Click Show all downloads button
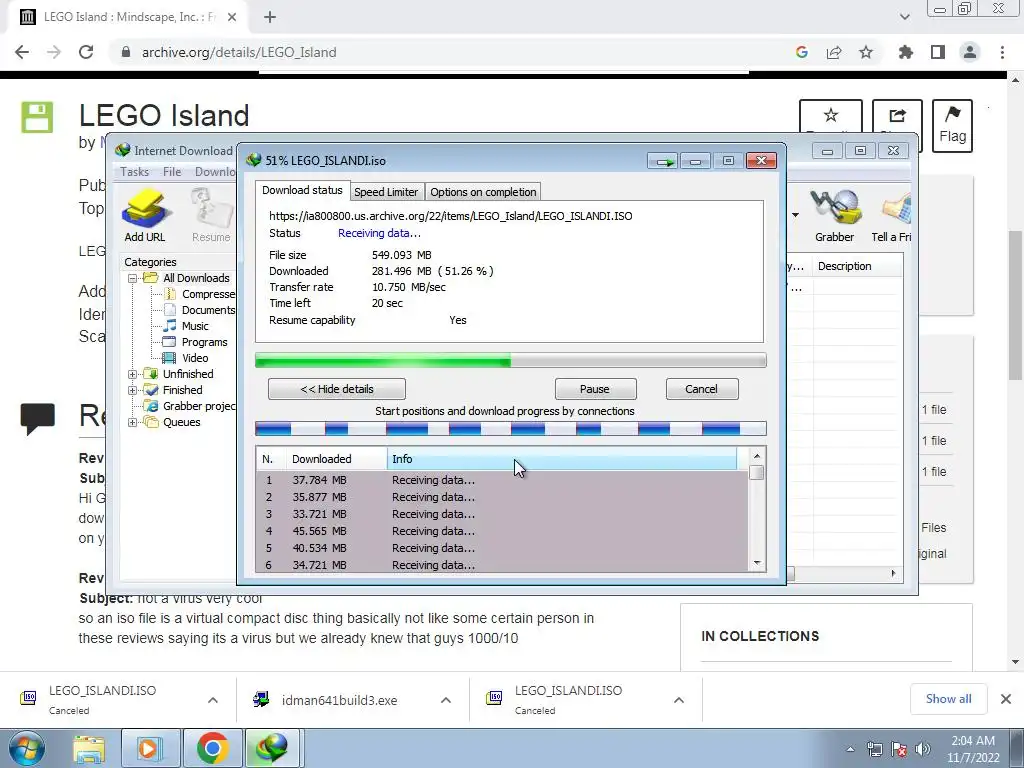1024x768 pixels. [948, 699]
